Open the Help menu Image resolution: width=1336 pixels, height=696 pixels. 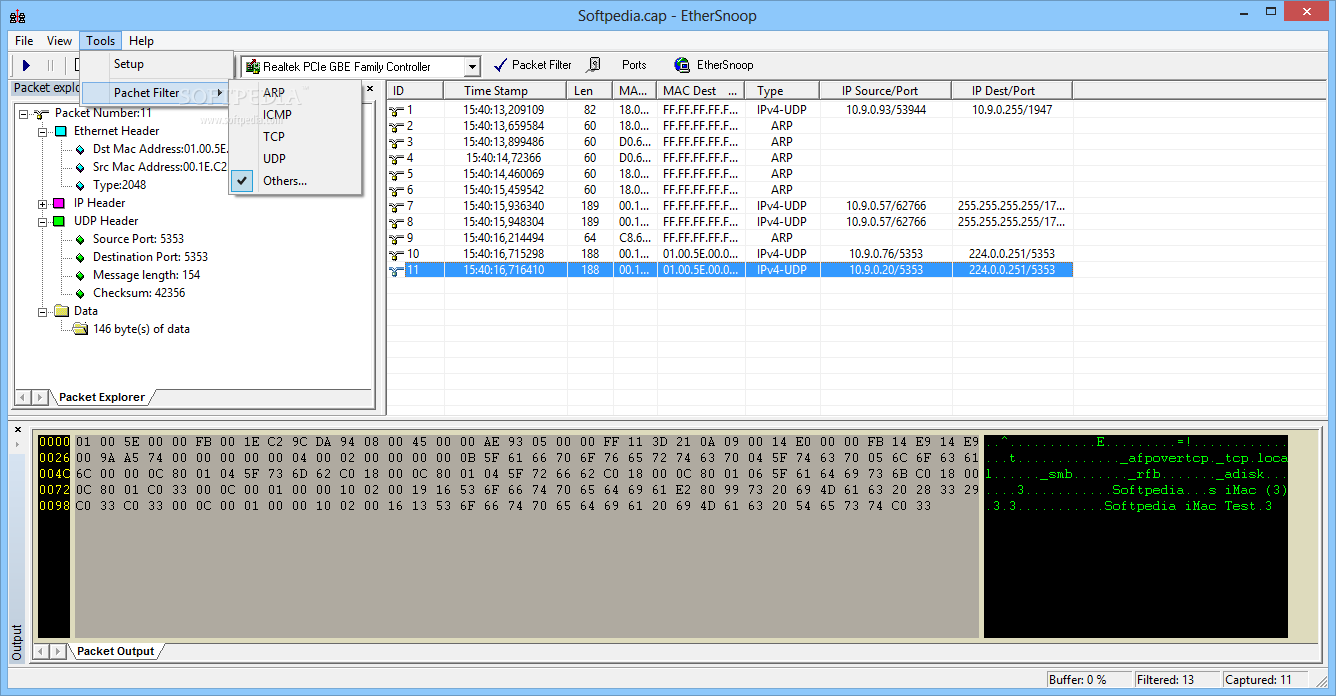pyautogui.click(x=141, y=41)
